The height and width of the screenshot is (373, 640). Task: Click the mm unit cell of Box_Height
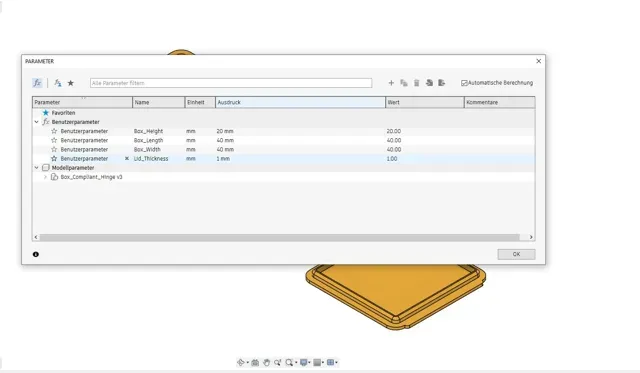click(x=191, y=131)
